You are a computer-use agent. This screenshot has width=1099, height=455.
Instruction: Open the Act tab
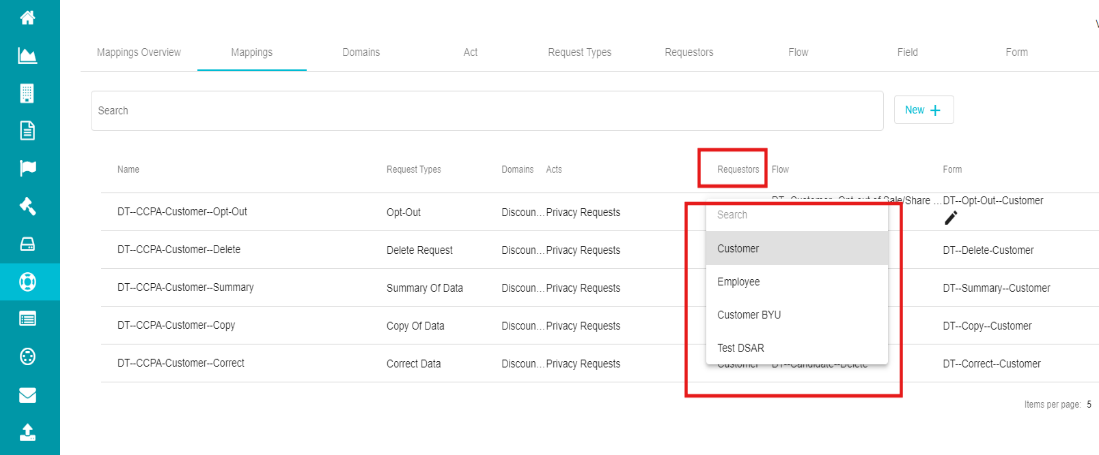click(470, 53)
